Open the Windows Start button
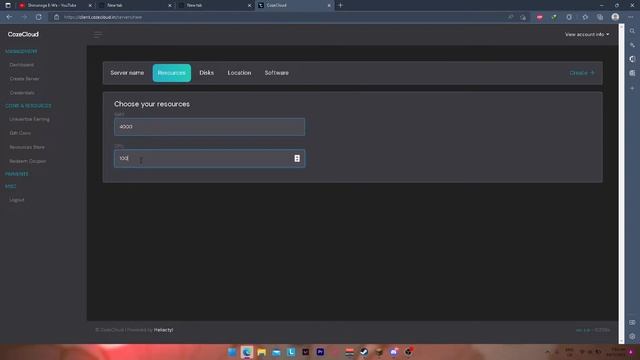 point(232,352)
